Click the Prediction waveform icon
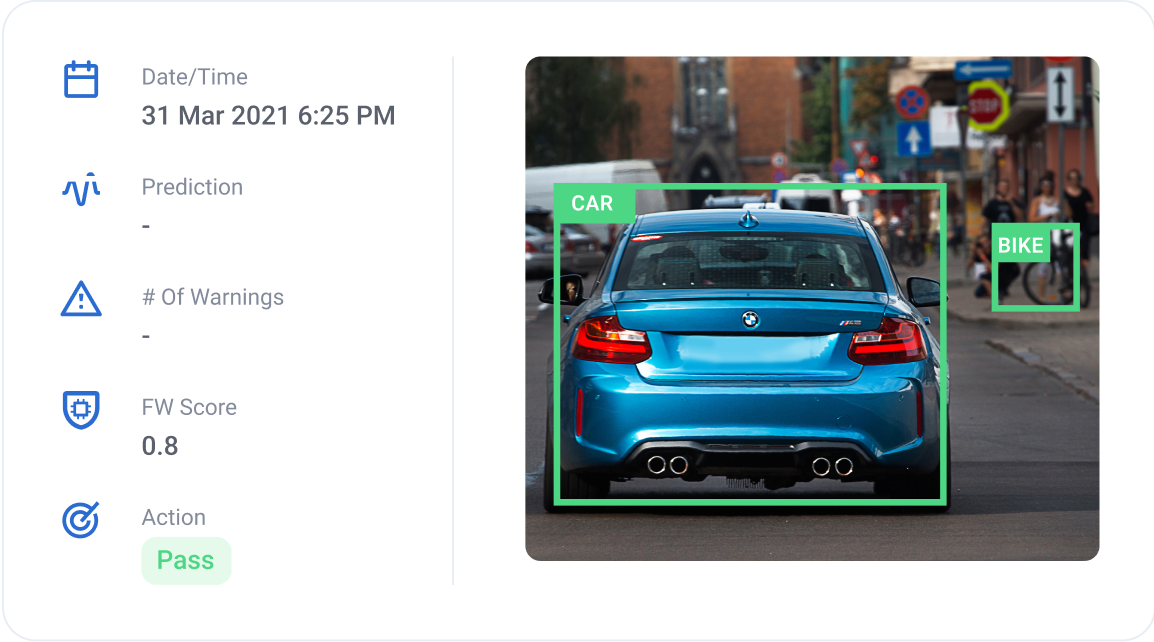 point(81,189)
